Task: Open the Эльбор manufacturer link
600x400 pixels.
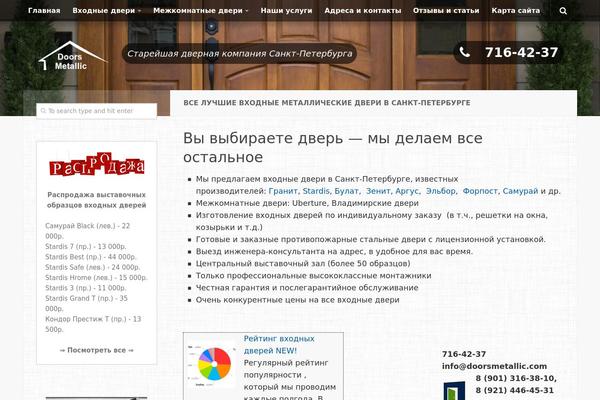Action: [x=440, y=191]
